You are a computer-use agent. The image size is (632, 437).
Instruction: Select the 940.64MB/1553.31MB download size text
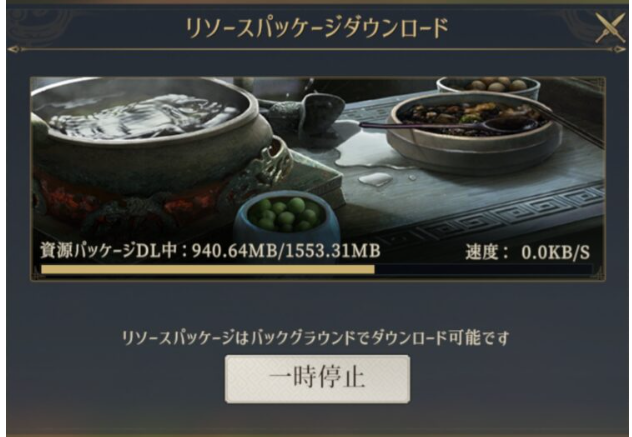tap(286, 251)
